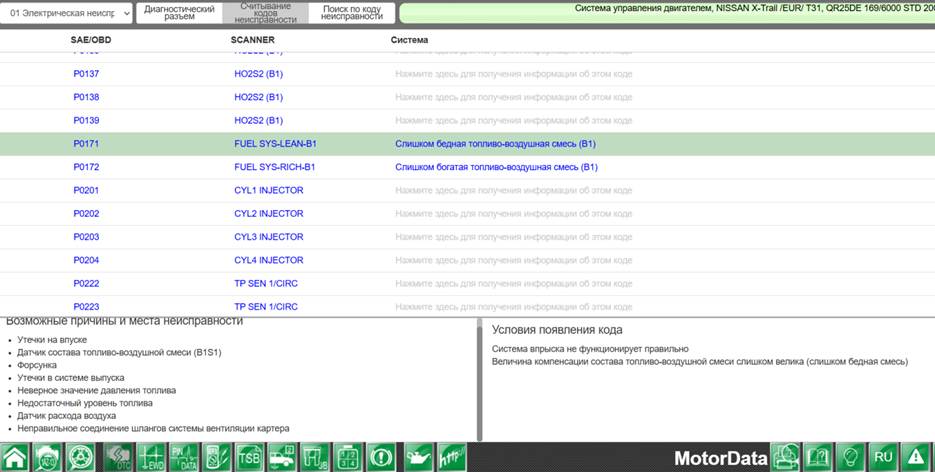Viewport: 935px width, 472px height.
Task: Click FUEL SYS-LEAN-B1 scanner entry
Action: (x=275, y=144)
